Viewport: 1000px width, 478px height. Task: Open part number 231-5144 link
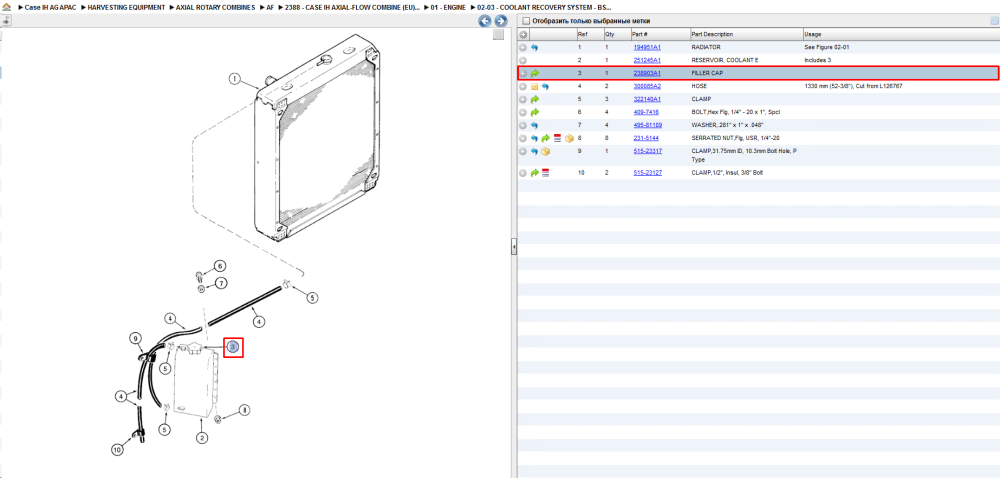tap(646, 138)
